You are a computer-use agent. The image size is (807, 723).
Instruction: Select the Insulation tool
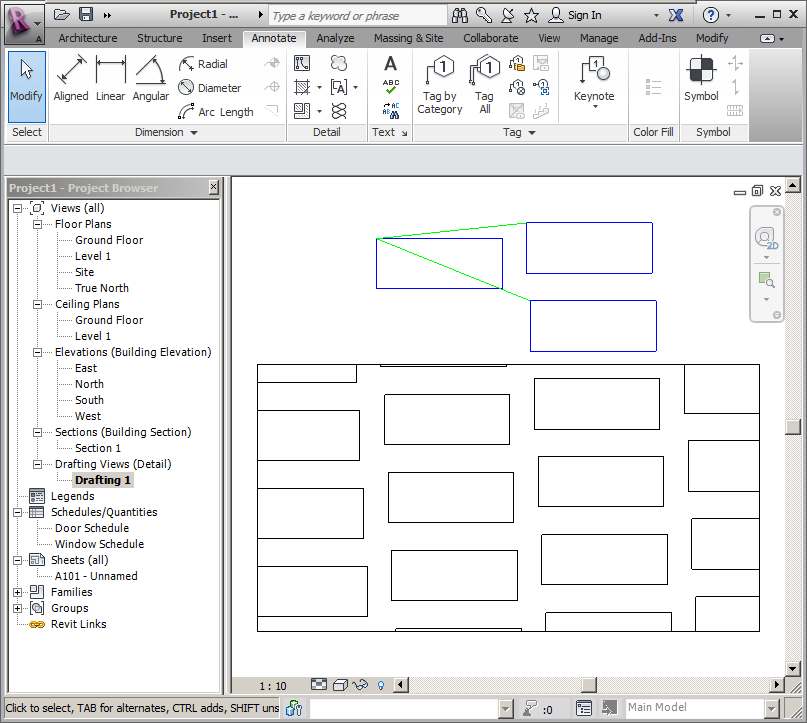[339, 111]
